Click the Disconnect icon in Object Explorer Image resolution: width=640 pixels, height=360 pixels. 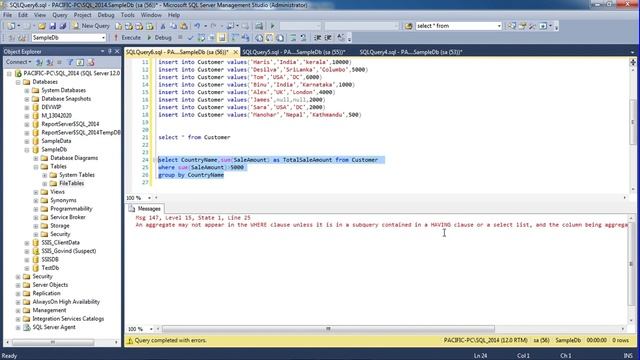pos(50,62)
